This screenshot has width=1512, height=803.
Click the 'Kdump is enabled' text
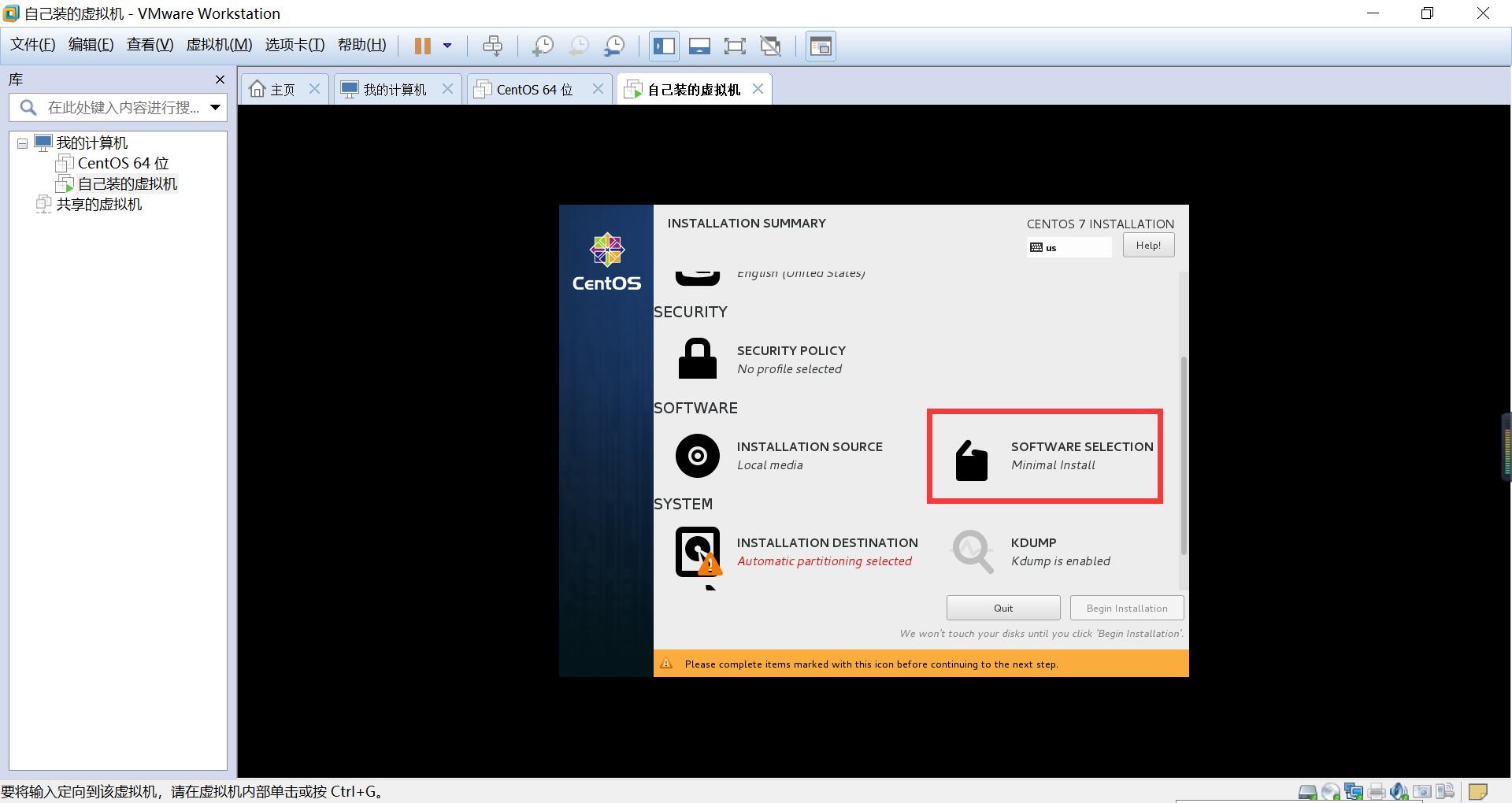click(x=1061, y=561)
